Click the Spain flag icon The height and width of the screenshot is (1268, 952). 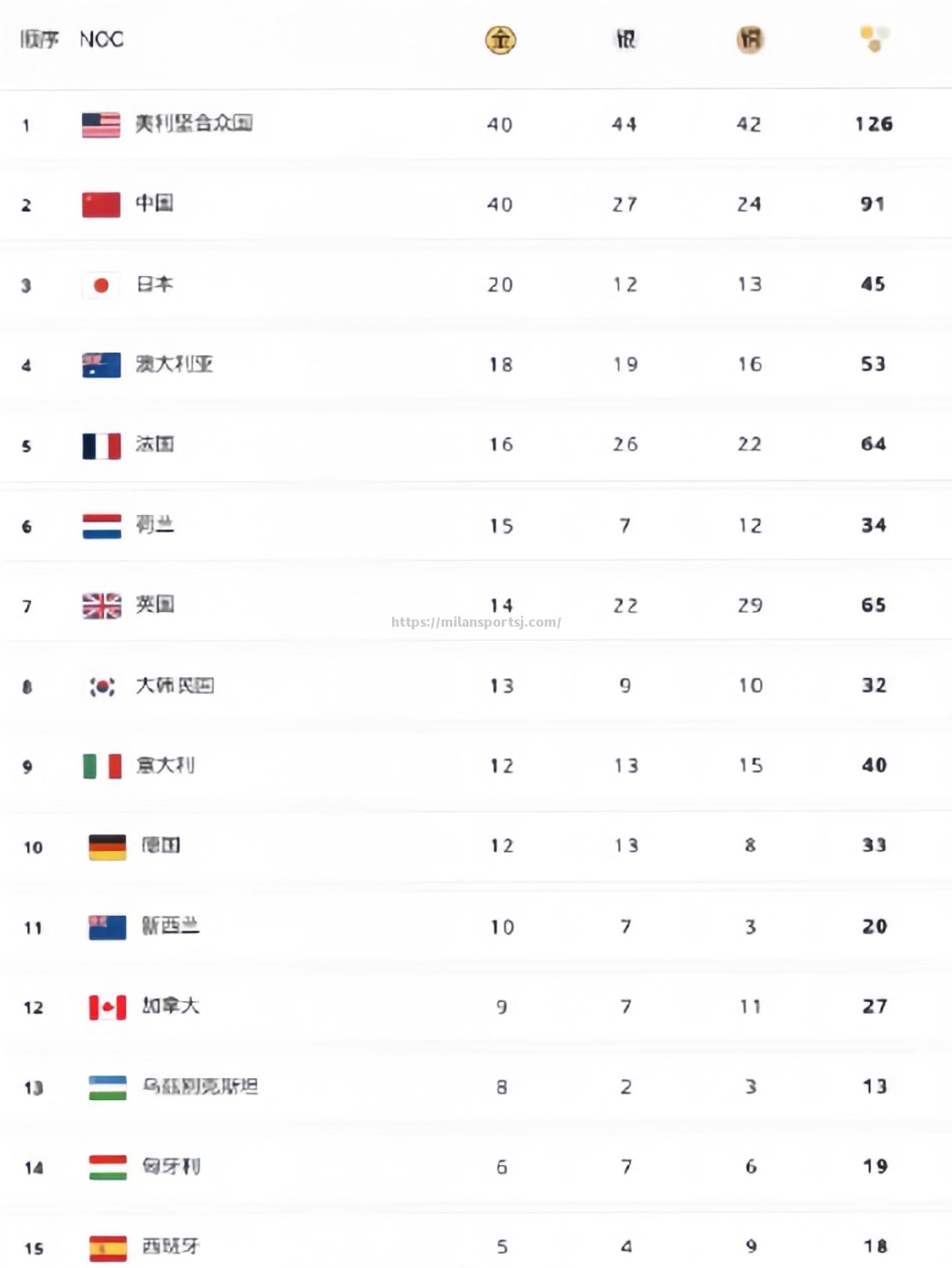pyautogui.click(x=108, y=1248)
